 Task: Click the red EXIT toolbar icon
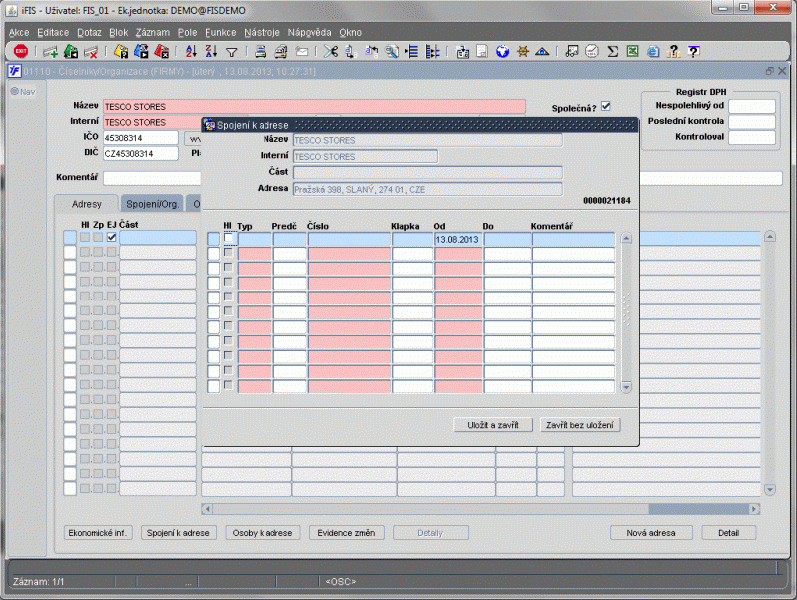pos(20,51)
